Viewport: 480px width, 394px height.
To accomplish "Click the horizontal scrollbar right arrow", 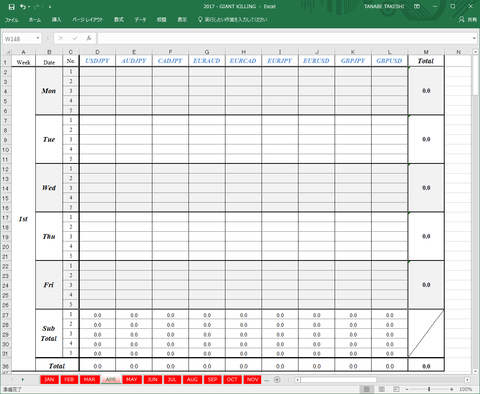I will (467, 380).
